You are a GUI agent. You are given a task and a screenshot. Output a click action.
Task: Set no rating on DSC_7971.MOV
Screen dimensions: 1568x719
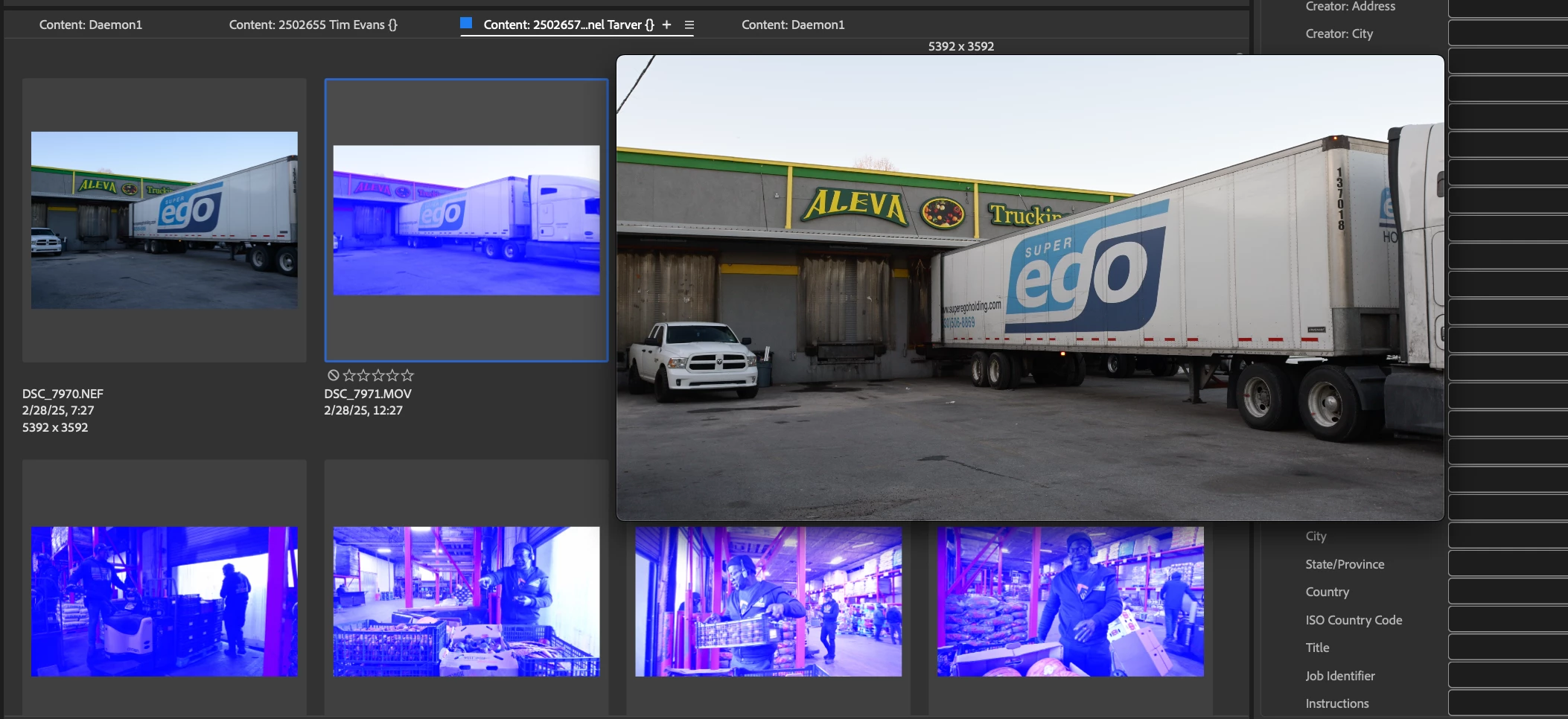pos(334,375)
